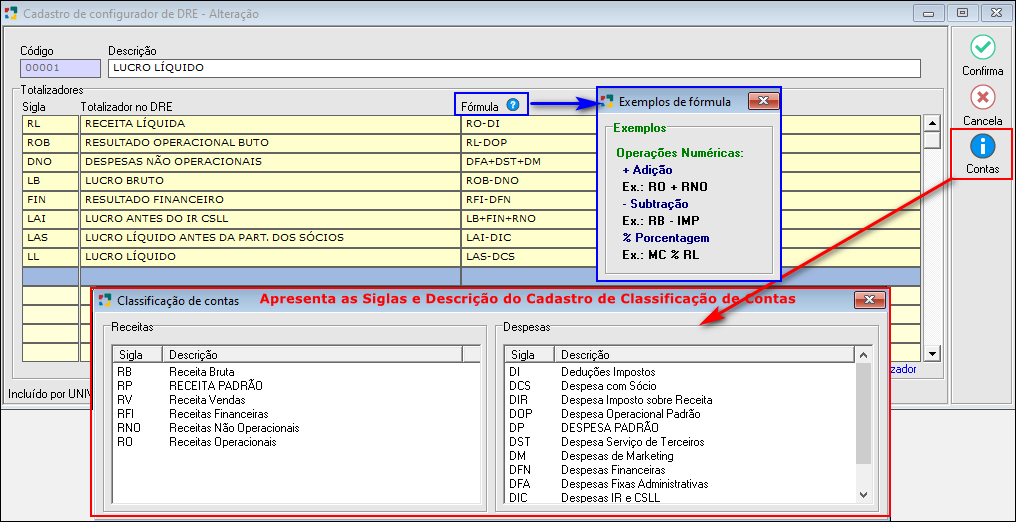1016x522 pixels.
Task: Select Deduções Impostos row in Despesas
Action: [680, 372]
